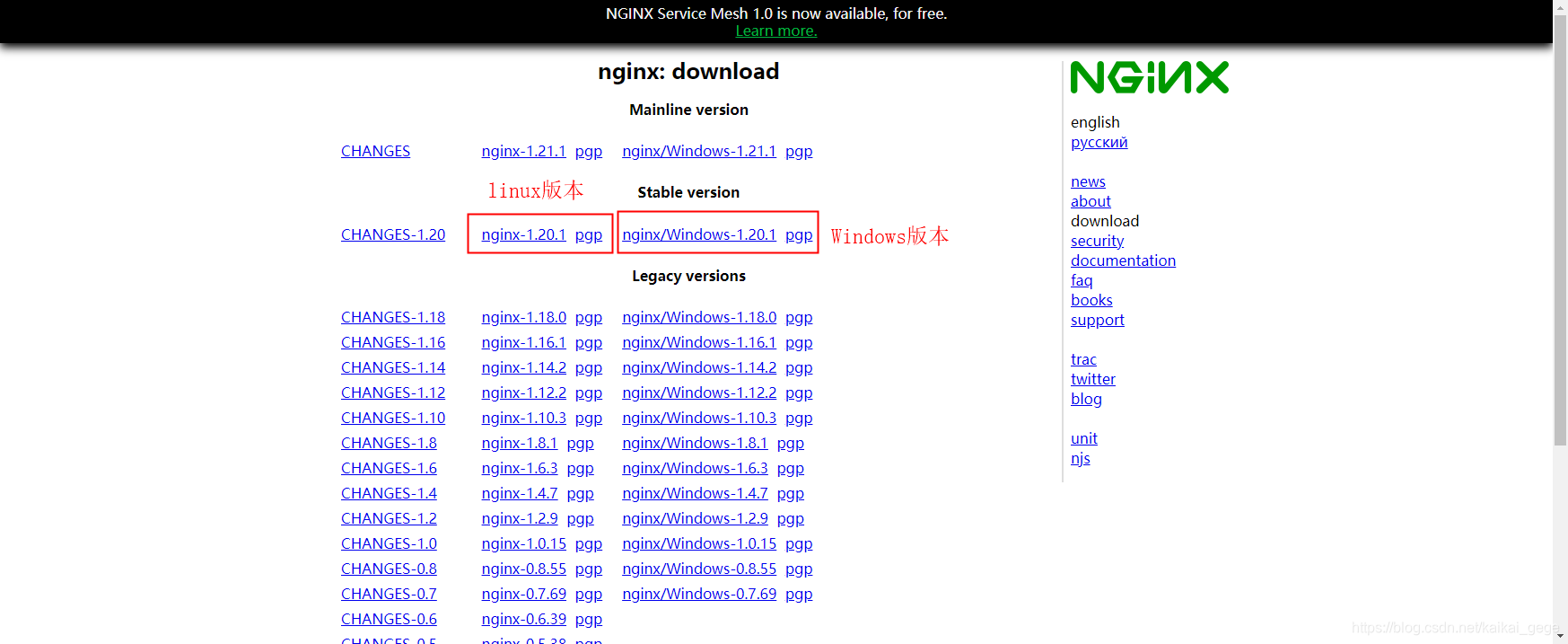The image size is (1568, 644).
Task: Open CHANGES-1.8 link
Action: pos(389,443)
